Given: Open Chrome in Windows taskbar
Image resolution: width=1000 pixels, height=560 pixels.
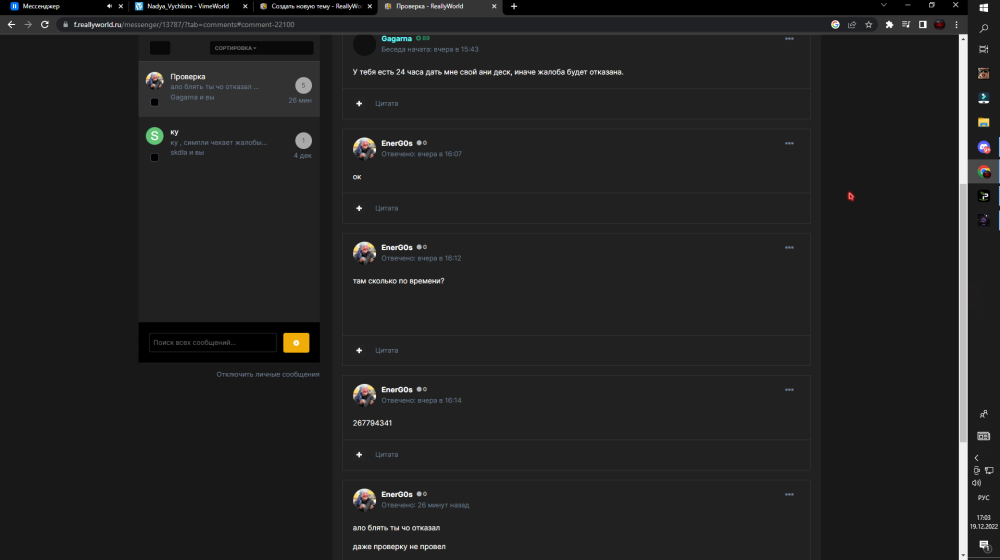Looking at the screenshot, I should [x=983, y=172].
